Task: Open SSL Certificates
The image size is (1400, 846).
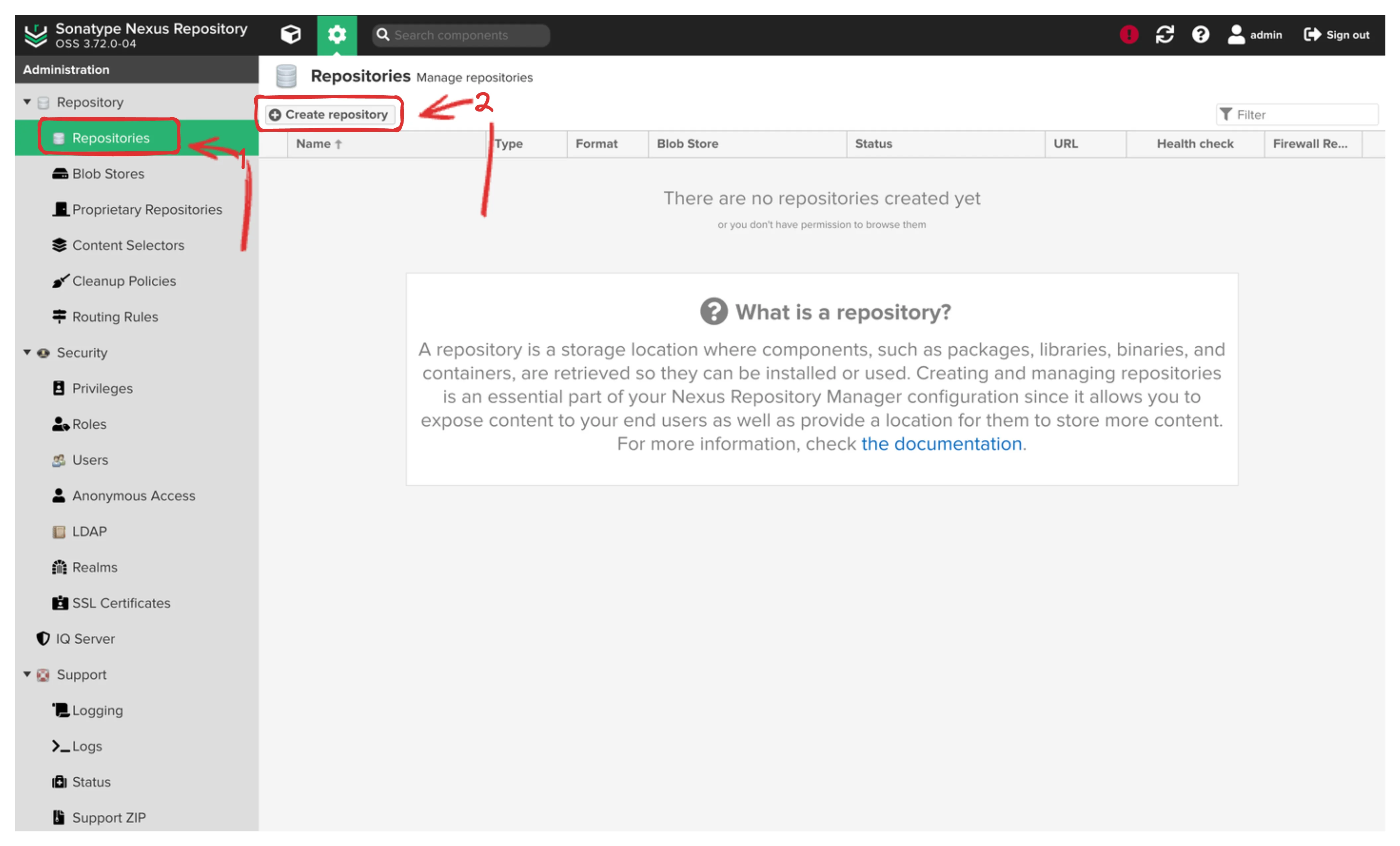Action: 136,603
